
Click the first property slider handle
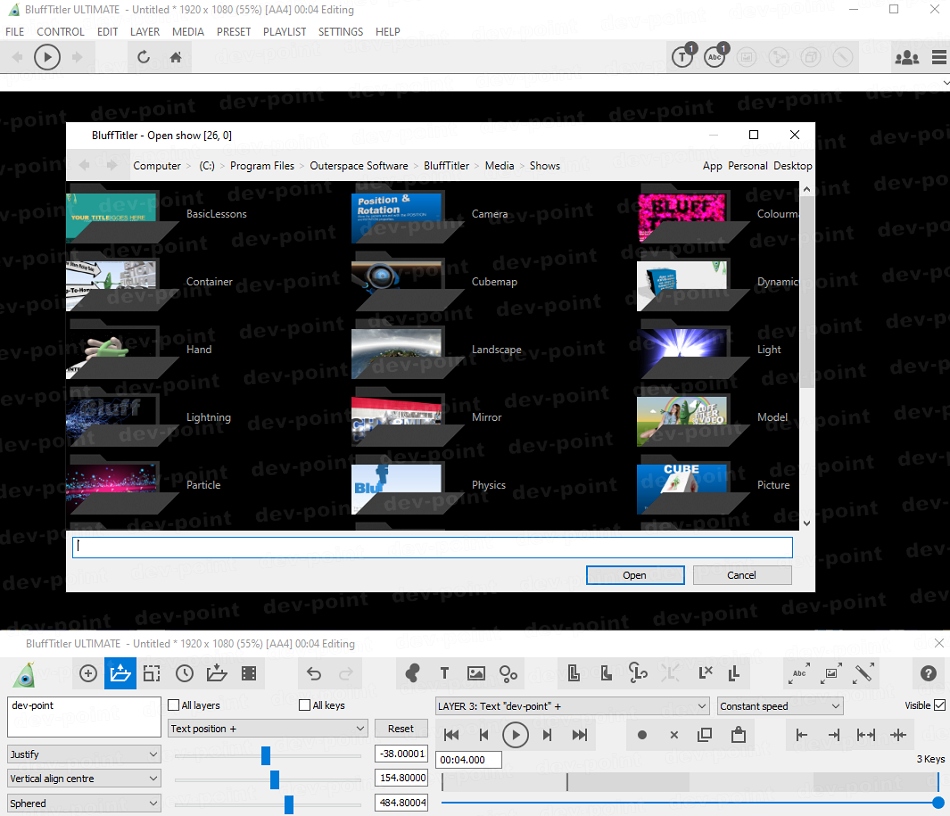[x=265, y=755]
